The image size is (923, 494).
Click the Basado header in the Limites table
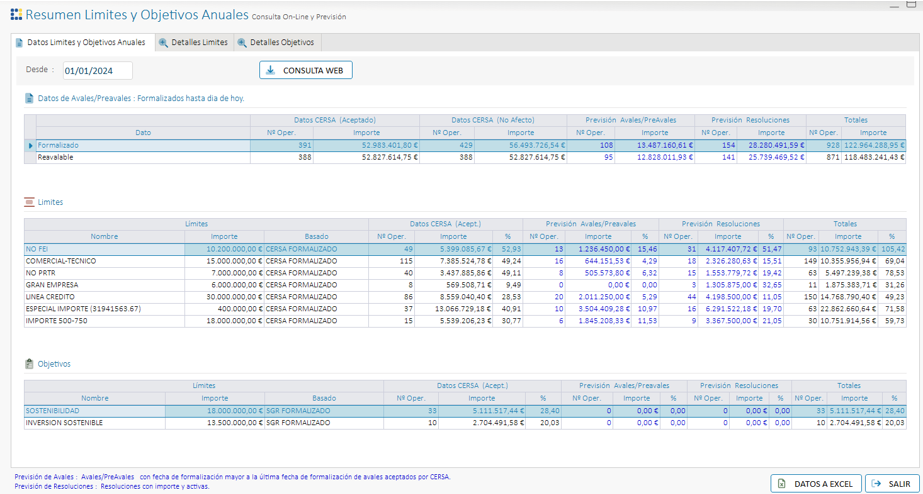pyautogui.click(x=316, y=237)
